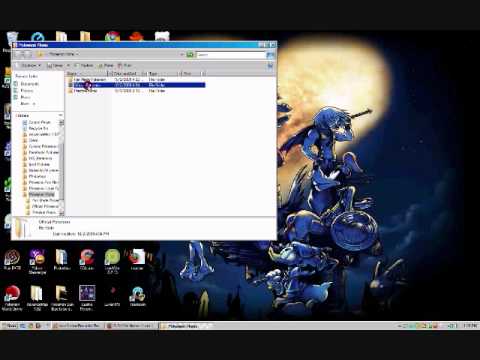Select Fan Made Pokemon subfolder in tree

click(x=42, y=200)
